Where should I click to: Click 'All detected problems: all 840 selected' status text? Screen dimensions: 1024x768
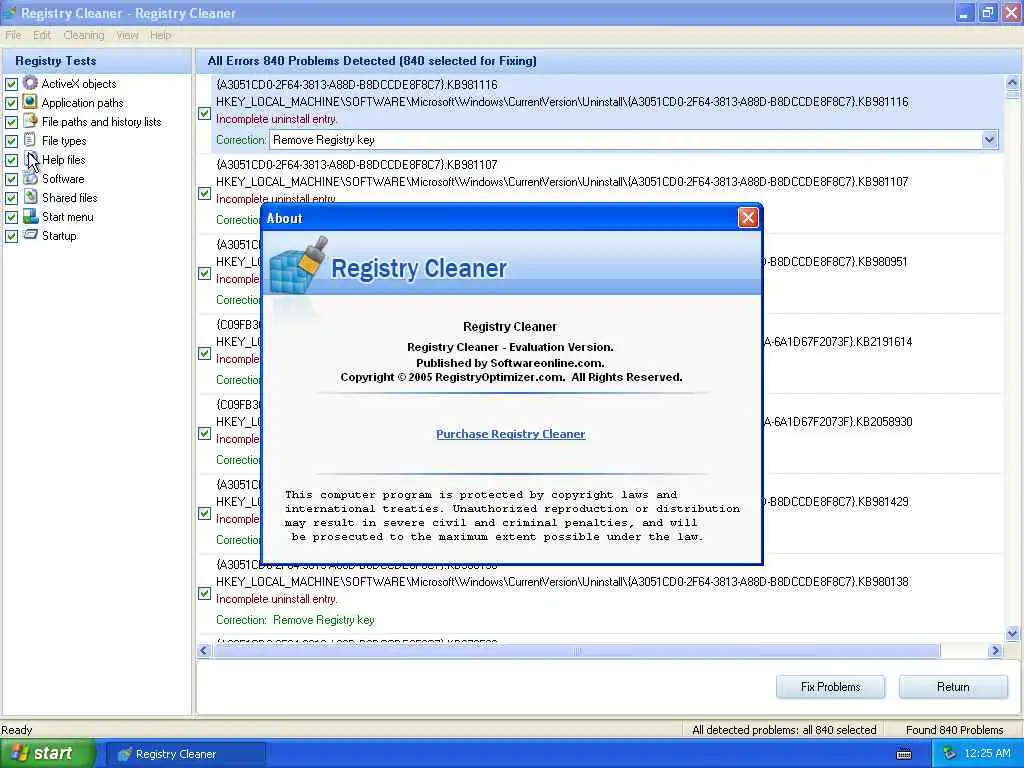[x=784, y=729]
